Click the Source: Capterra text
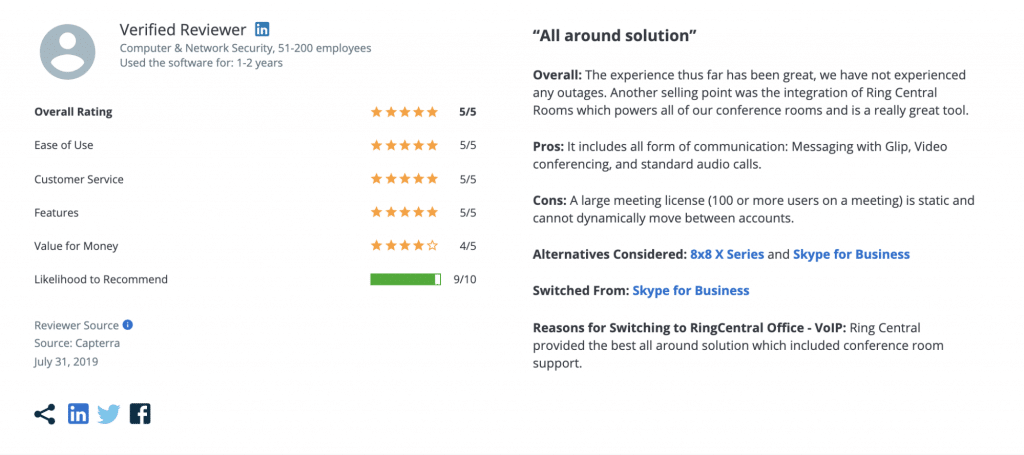 (77, 343)
